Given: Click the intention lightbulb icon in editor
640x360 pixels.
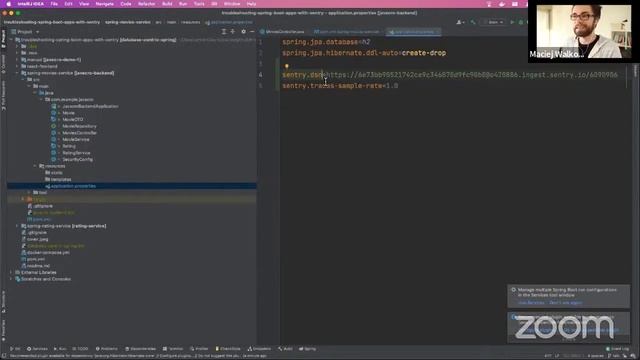Looking at the screenshot, I should tap(287, 66).
